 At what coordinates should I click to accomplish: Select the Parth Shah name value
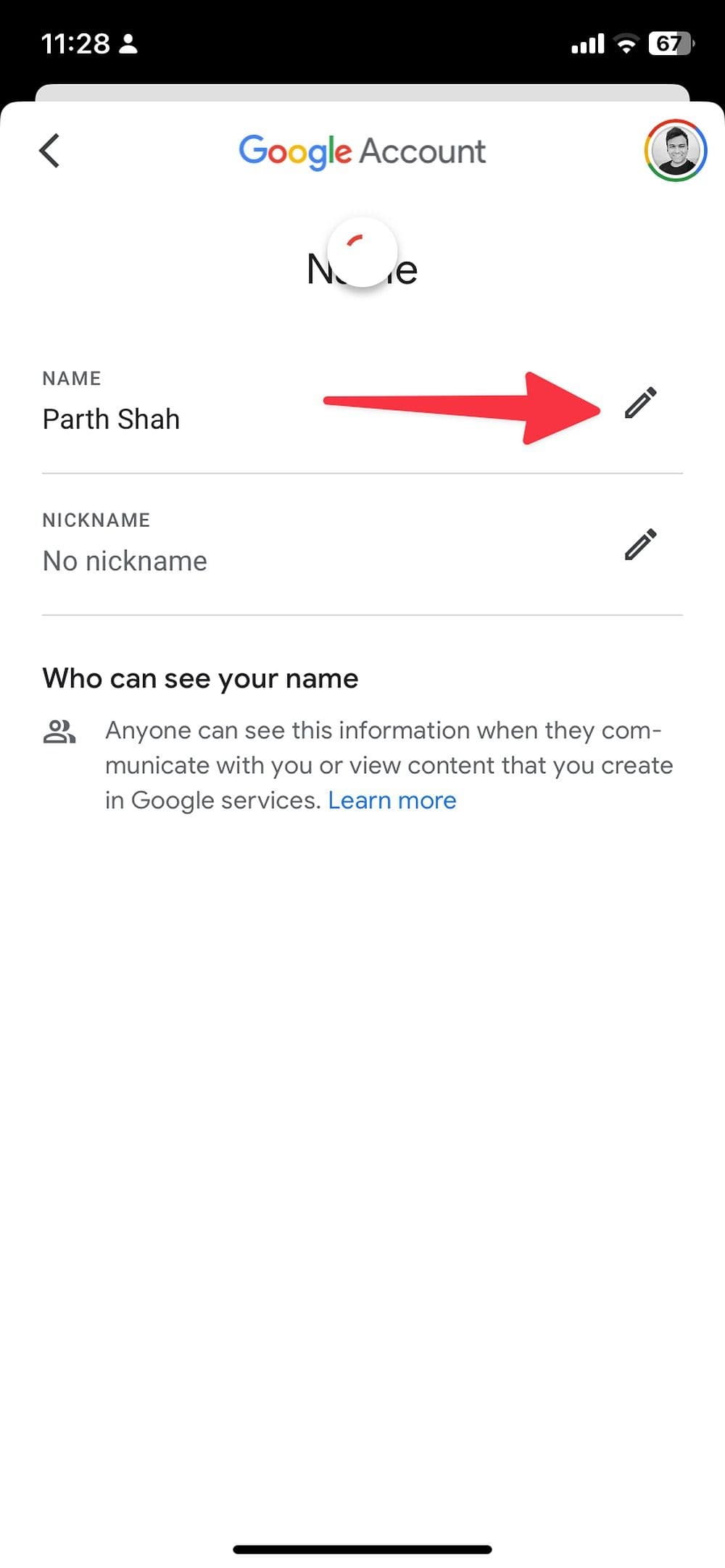click(x=111, y=419)
